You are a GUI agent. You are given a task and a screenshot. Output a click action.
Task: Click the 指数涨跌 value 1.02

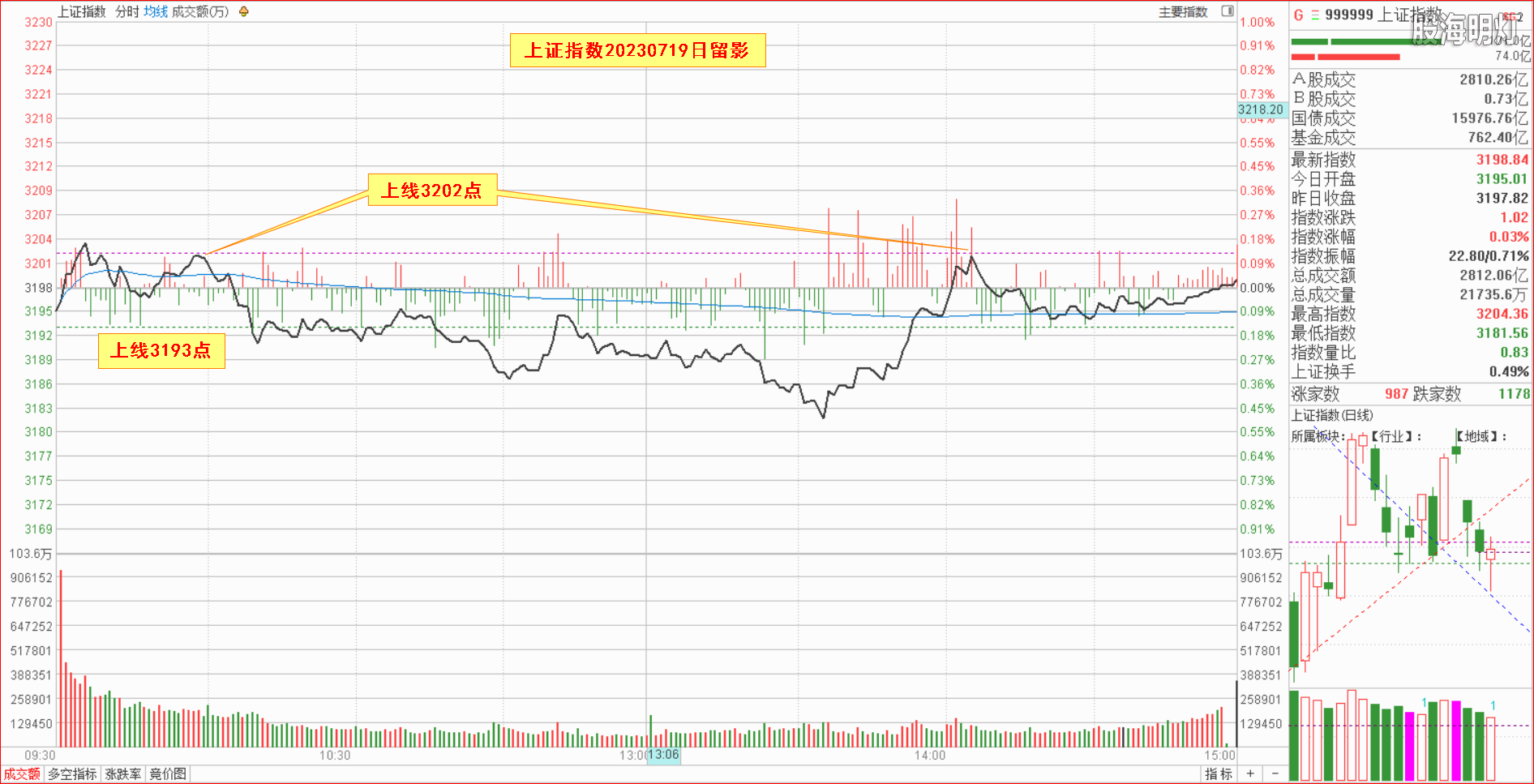[1514, 217]
